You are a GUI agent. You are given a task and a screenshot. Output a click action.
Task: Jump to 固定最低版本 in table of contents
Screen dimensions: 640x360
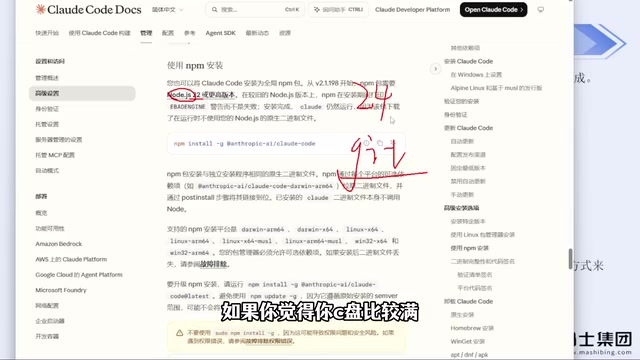coord(468,168)
